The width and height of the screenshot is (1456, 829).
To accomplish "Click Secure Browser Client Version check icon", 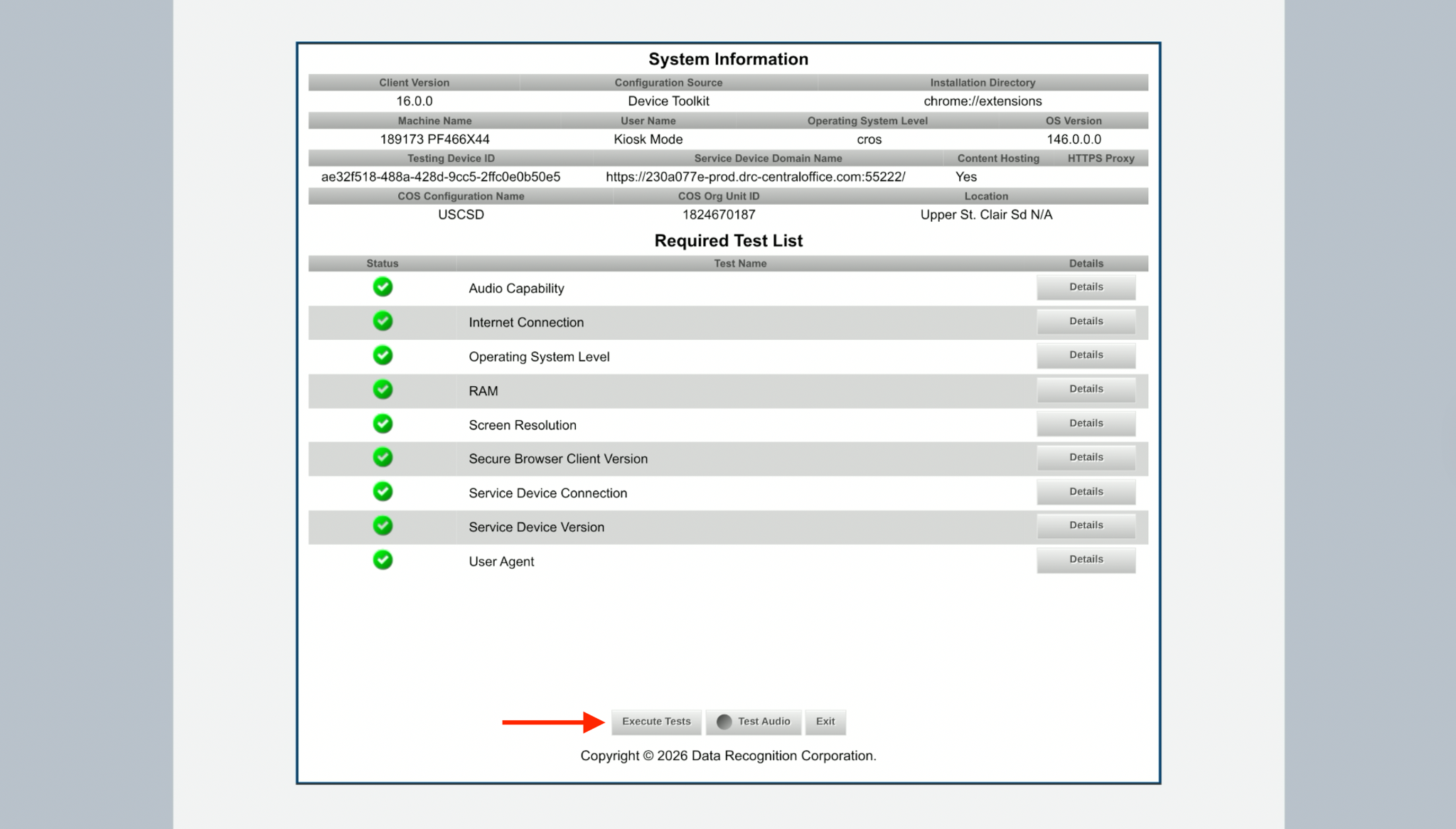I will (382, 457).
